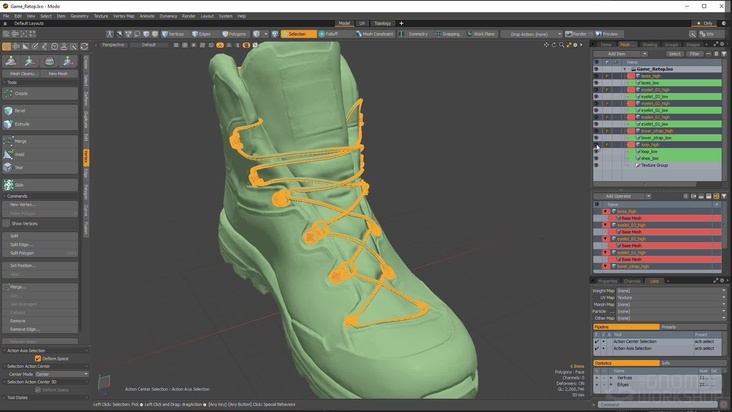Toggle Snapping in the toolbar

click(448, 34)
